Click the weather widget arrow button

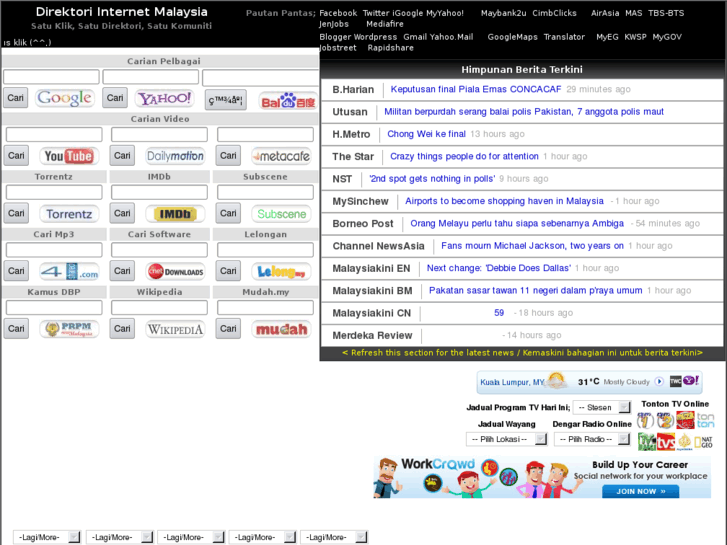(x=659, y=381)
